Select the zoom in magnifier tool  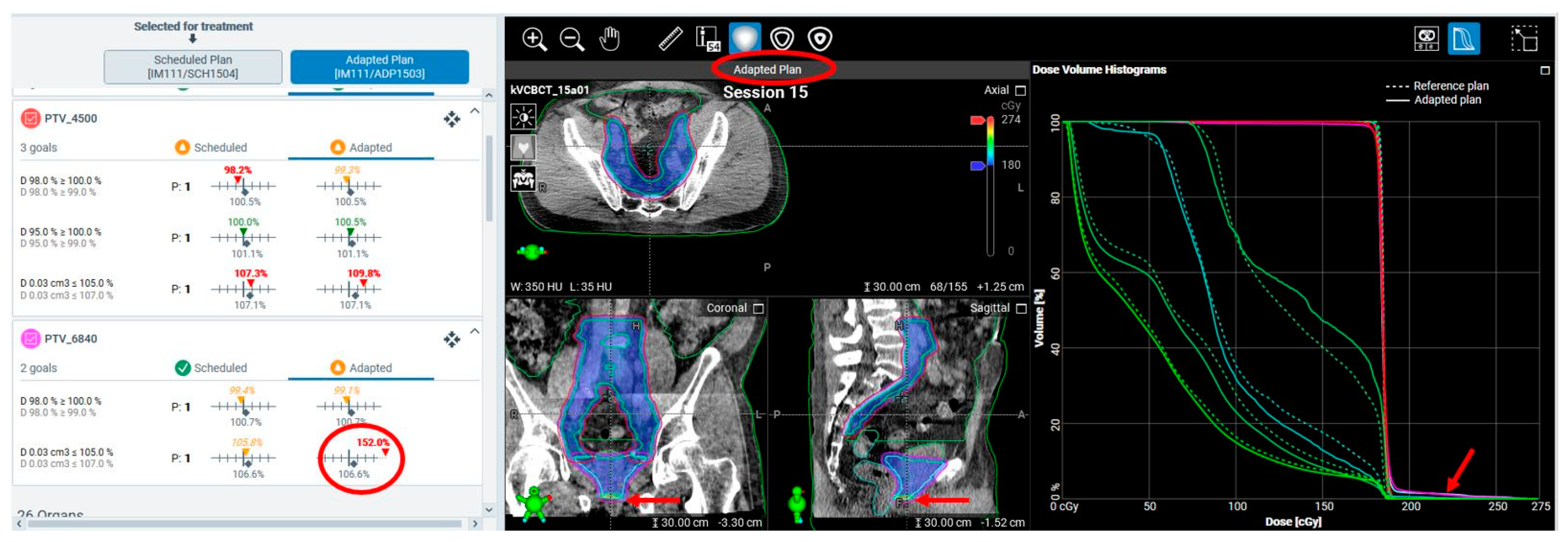click(534, 39)
